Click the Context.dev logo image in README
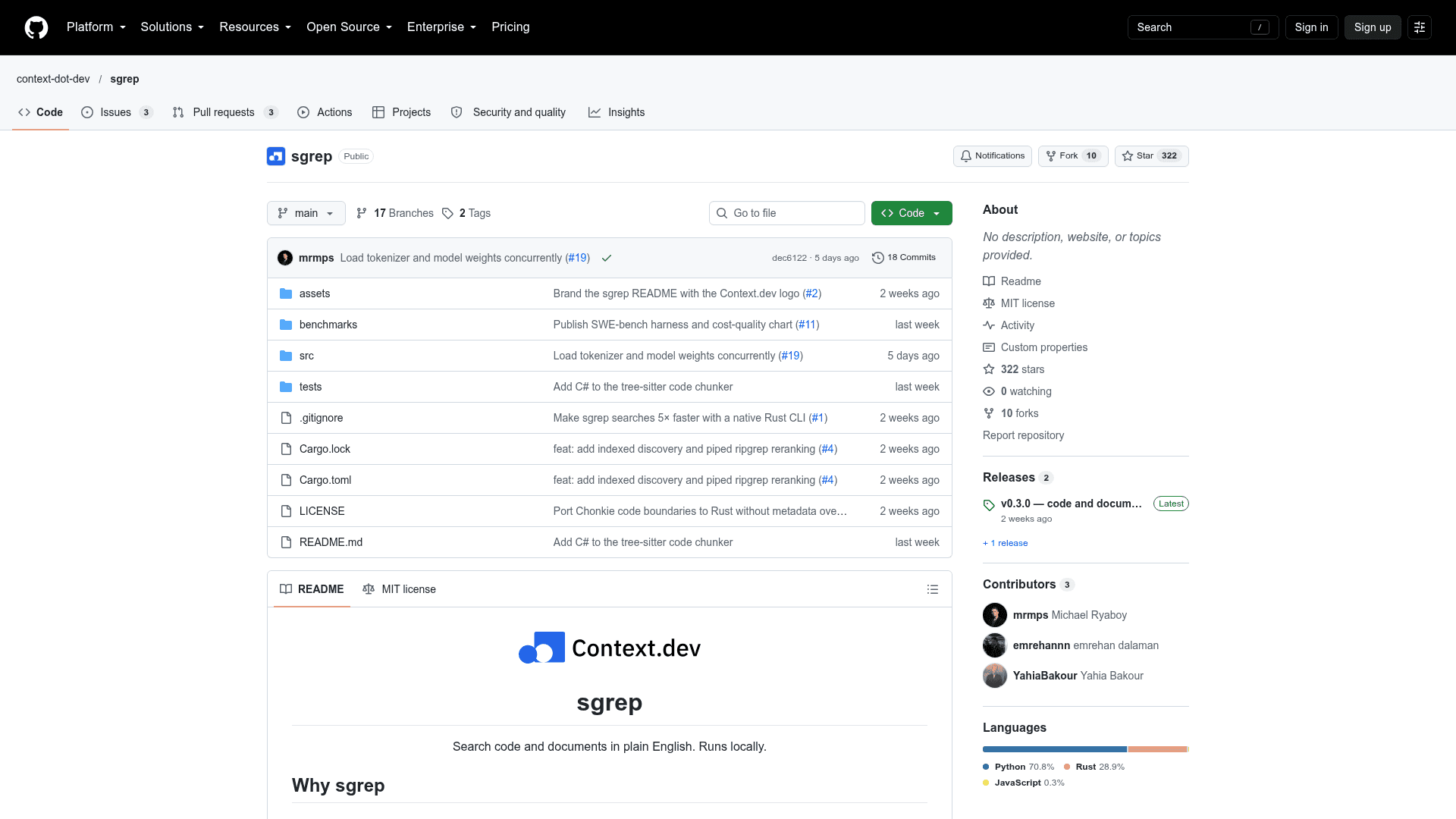This screenshot has width=1456, height=819. [610, 648]
